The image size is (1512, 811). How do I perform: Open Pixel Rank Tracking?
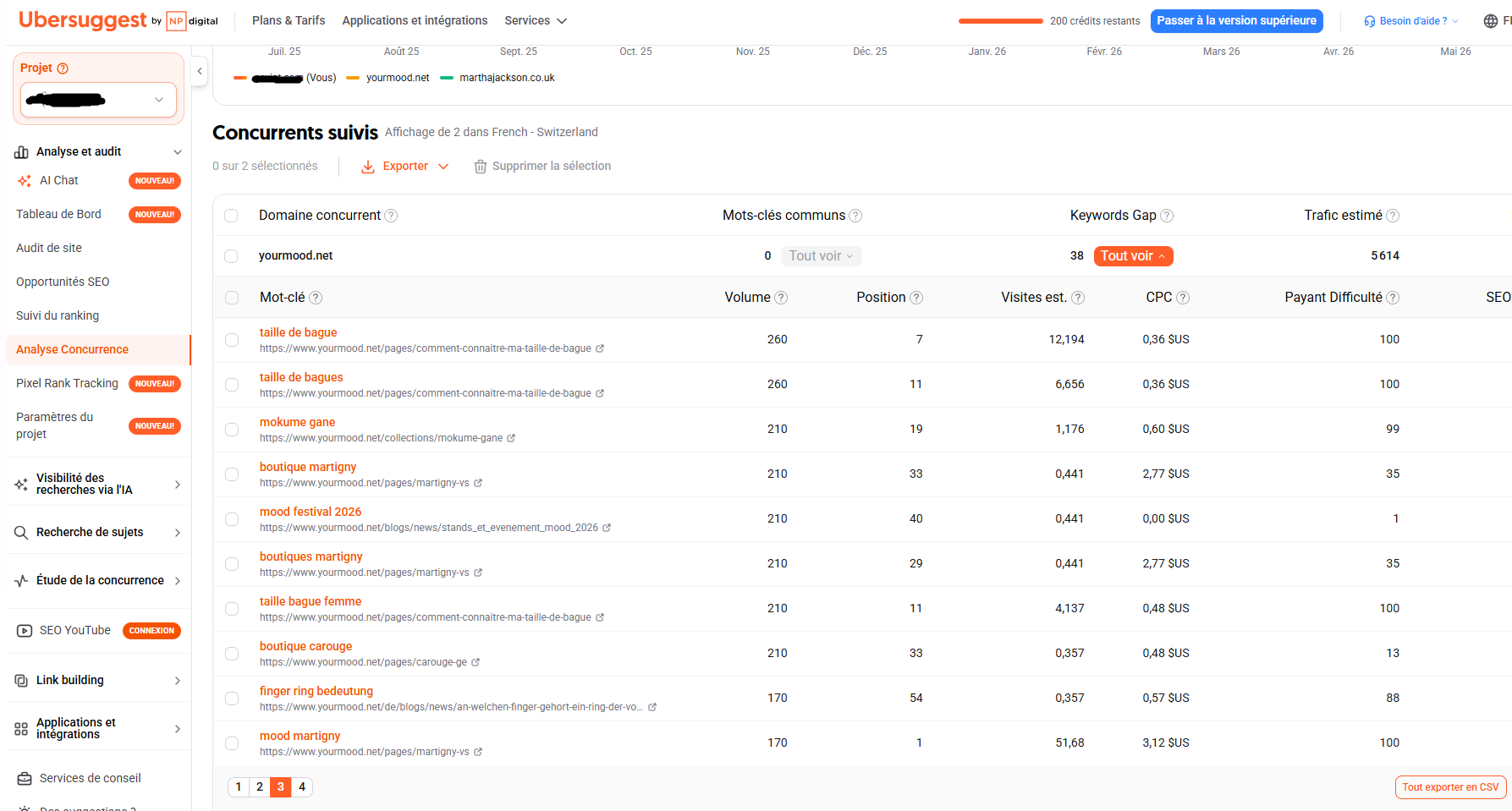click(x=67, y=384)
